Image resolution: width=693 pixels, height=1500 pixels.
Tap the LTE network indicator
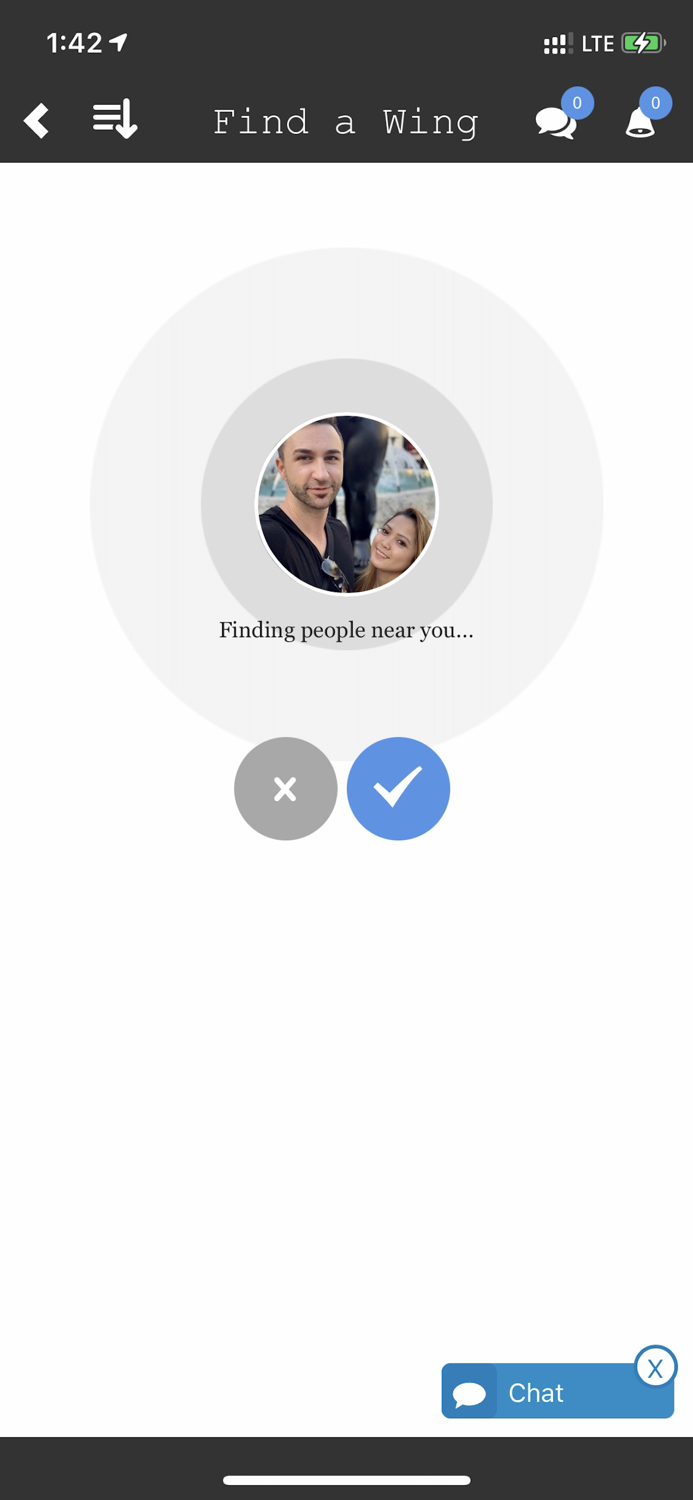point(597,43)
